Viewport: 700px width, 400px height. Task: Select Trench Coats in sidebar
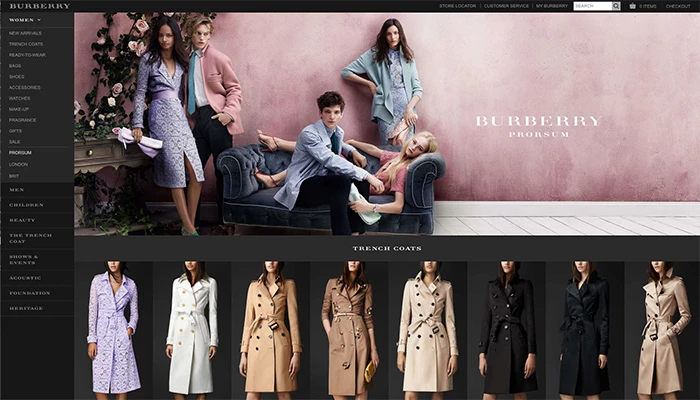(26, 44)
